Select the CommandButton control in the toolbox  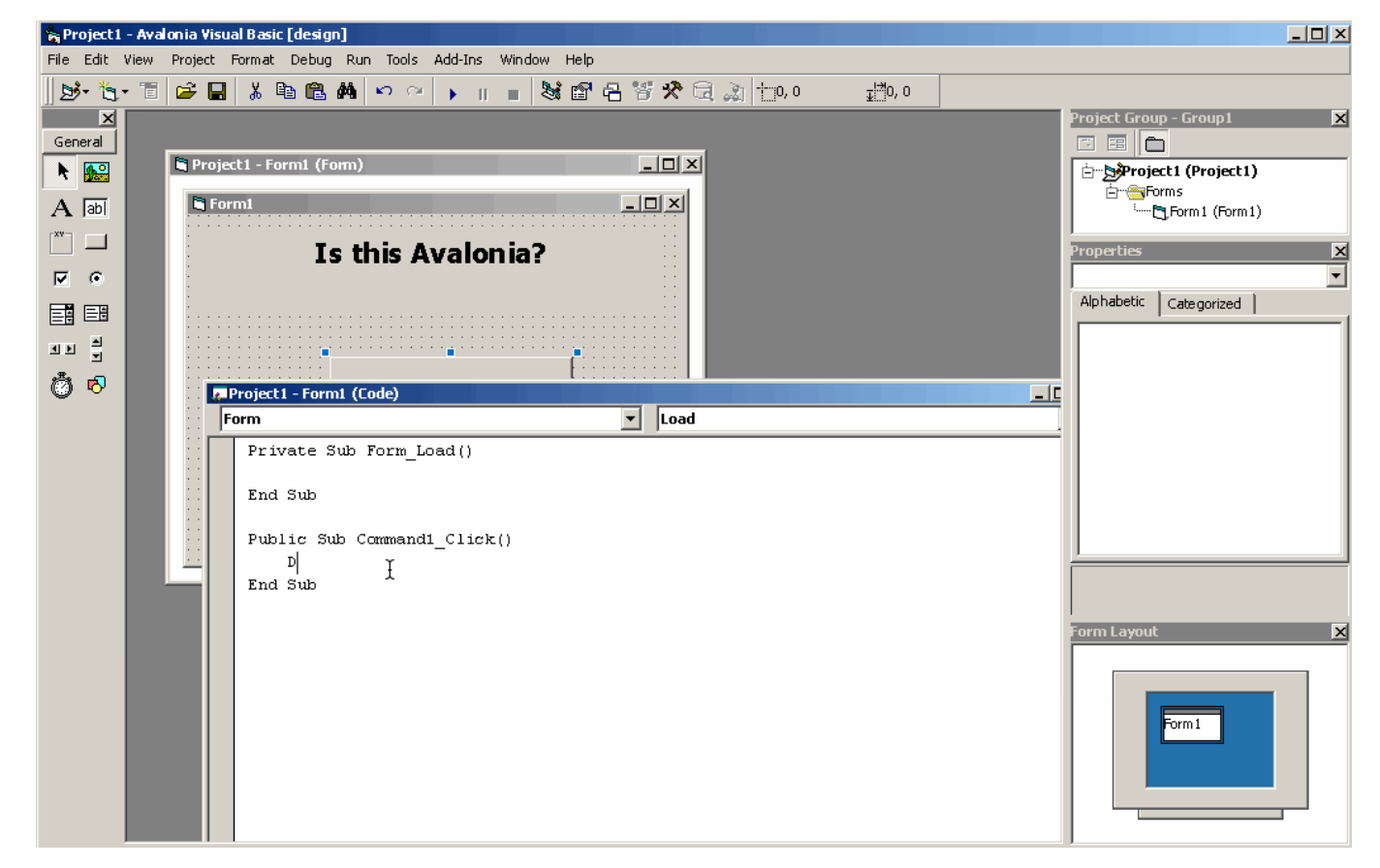tap(96, 242)
